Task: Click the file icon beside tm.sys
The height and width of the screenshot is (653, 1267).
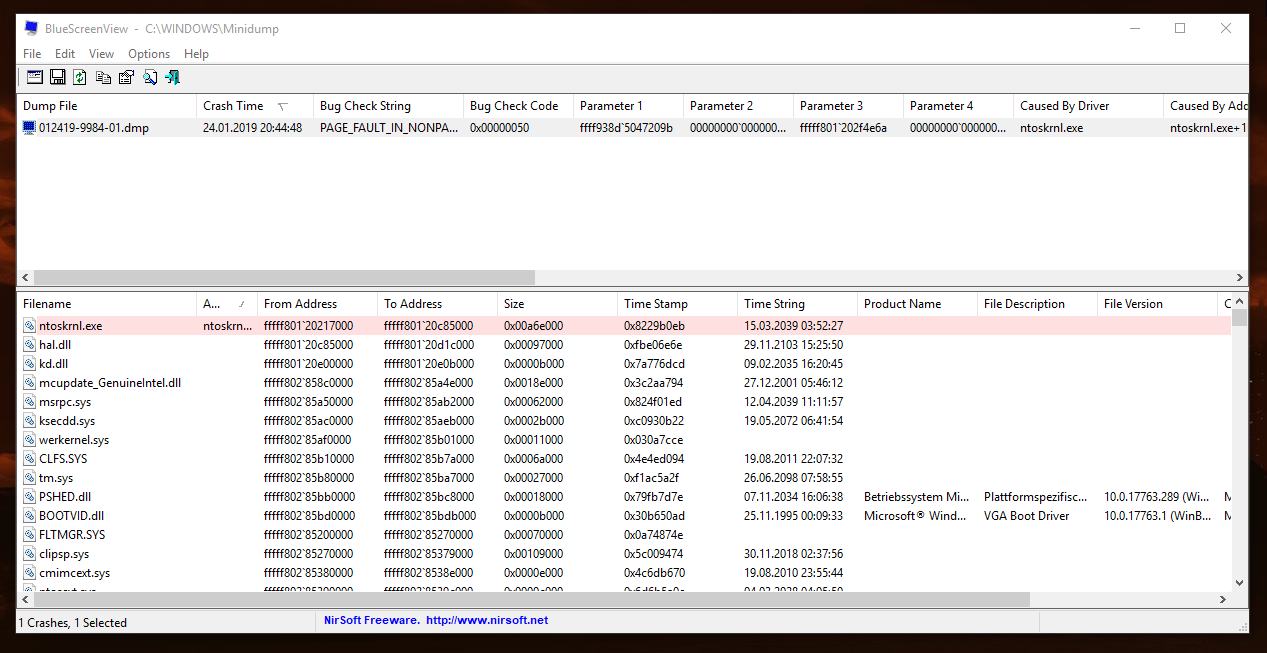Action: [30, 478]
